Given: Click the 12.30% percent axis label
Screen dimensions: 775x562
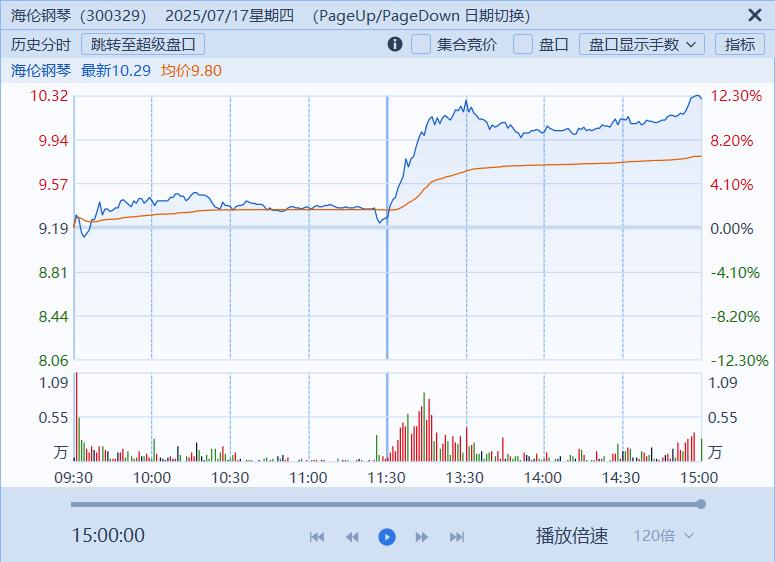Looking at the screenshot, I should [x=736, y=95].
